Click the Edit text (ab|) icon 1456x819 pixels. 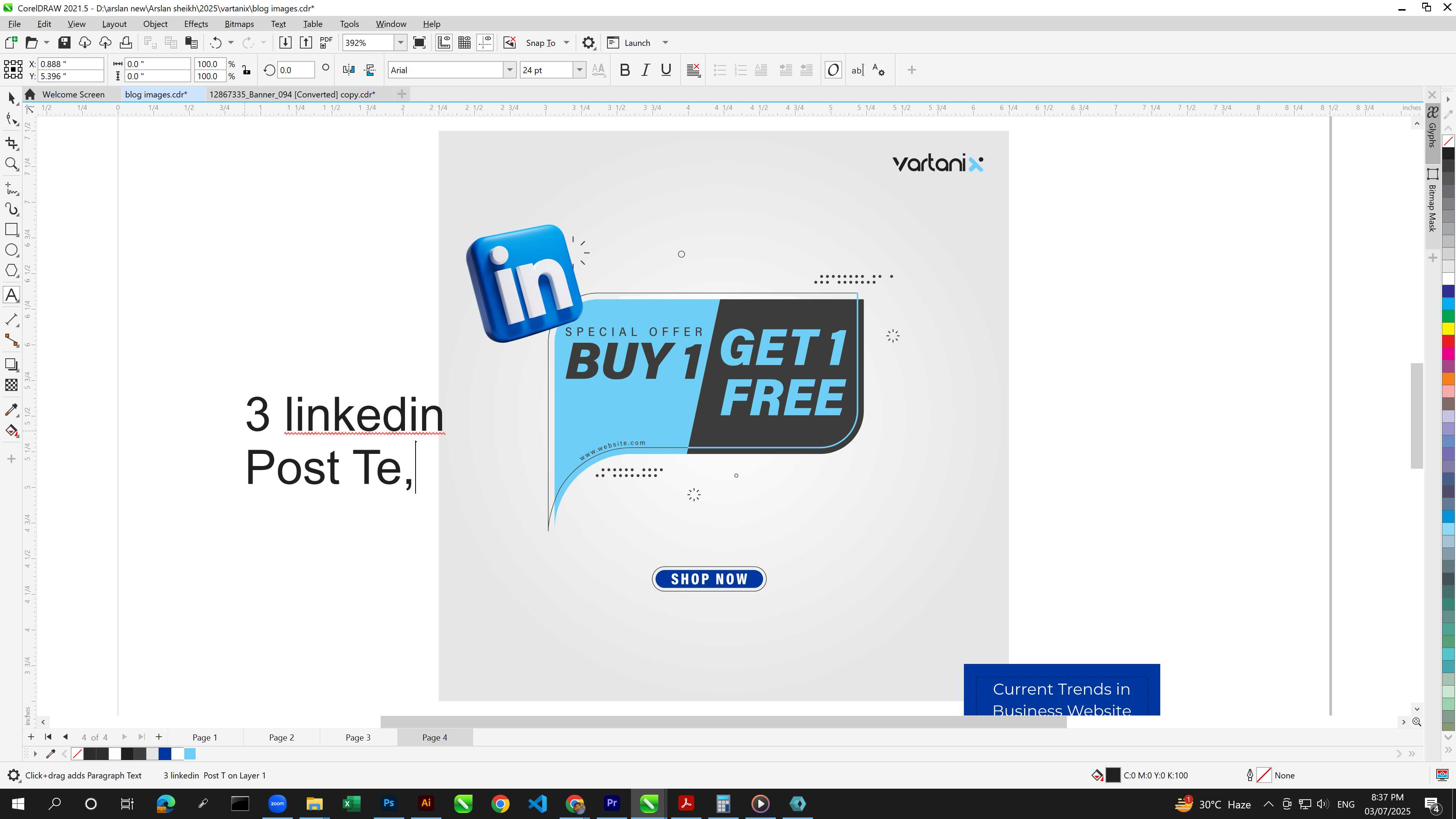pyautogui.click(x=857, y=70)
